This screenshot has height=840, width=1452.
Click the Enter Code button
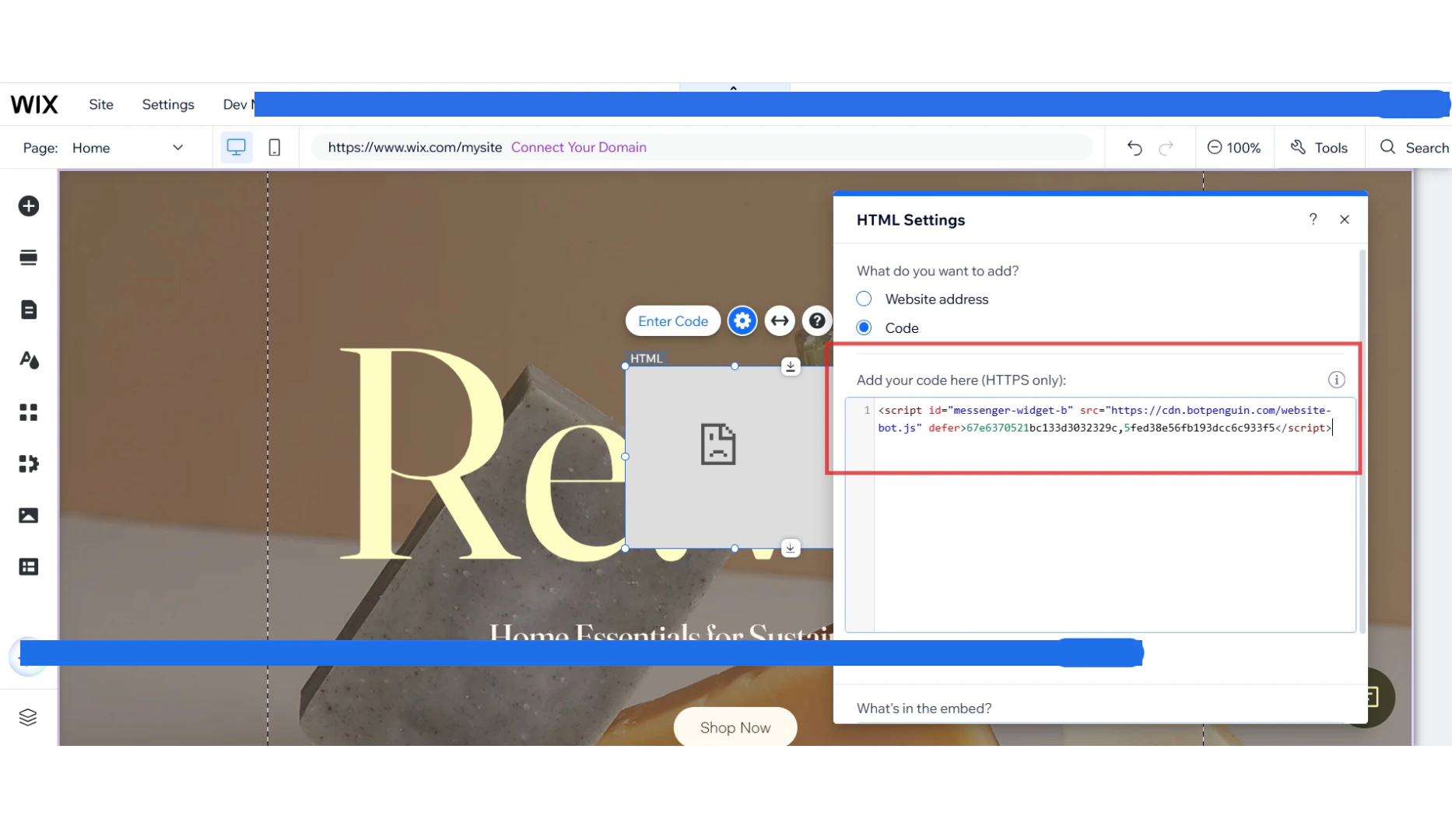click(673, 321)
